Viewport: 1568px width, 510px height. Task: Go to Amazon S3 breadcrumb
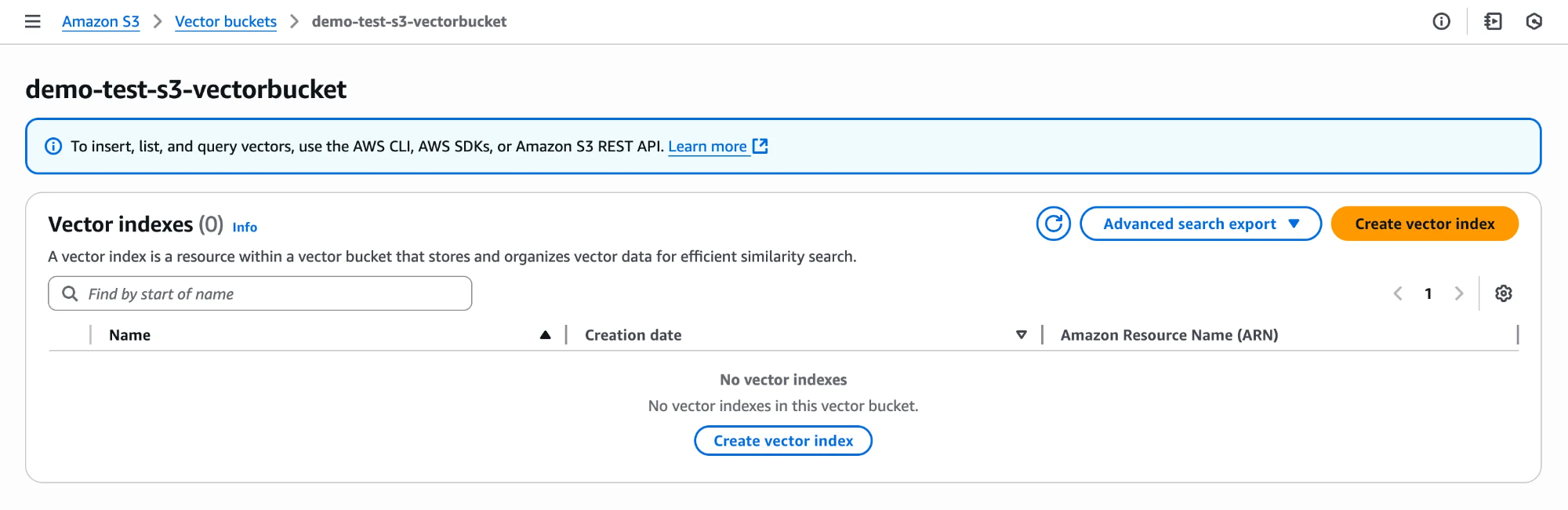pyautogui.click(x=100, y=21)
